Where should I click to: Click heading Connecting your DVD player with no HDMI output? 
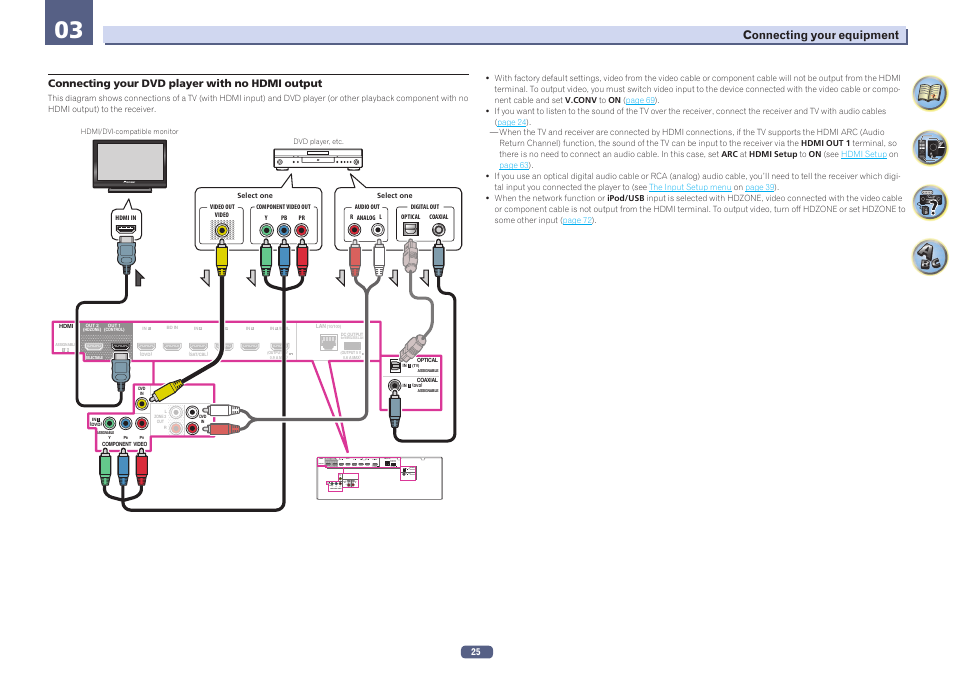click(x=185, y=83)
